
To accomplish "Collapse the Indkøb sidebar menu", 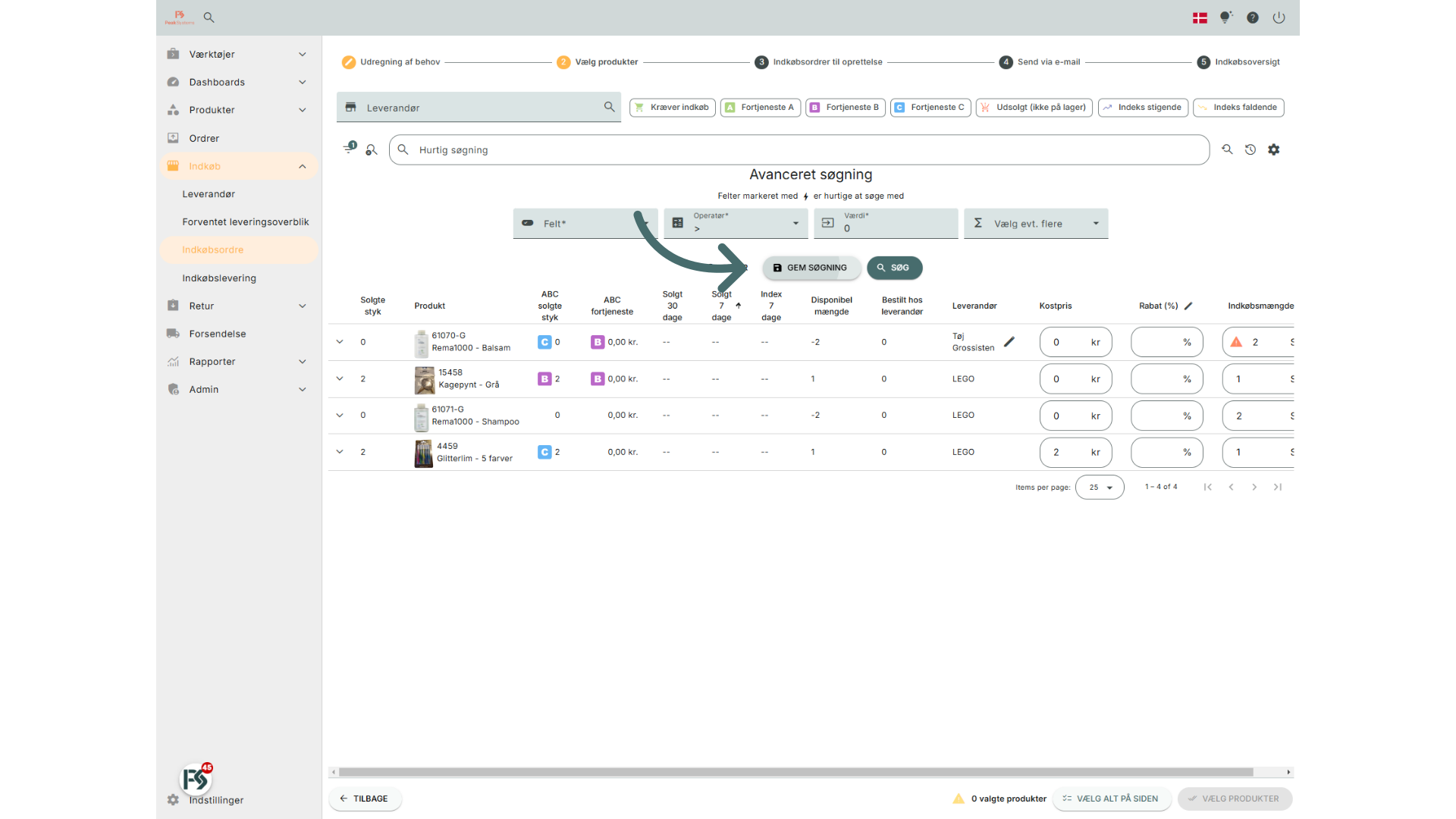I will pos(239,166).
